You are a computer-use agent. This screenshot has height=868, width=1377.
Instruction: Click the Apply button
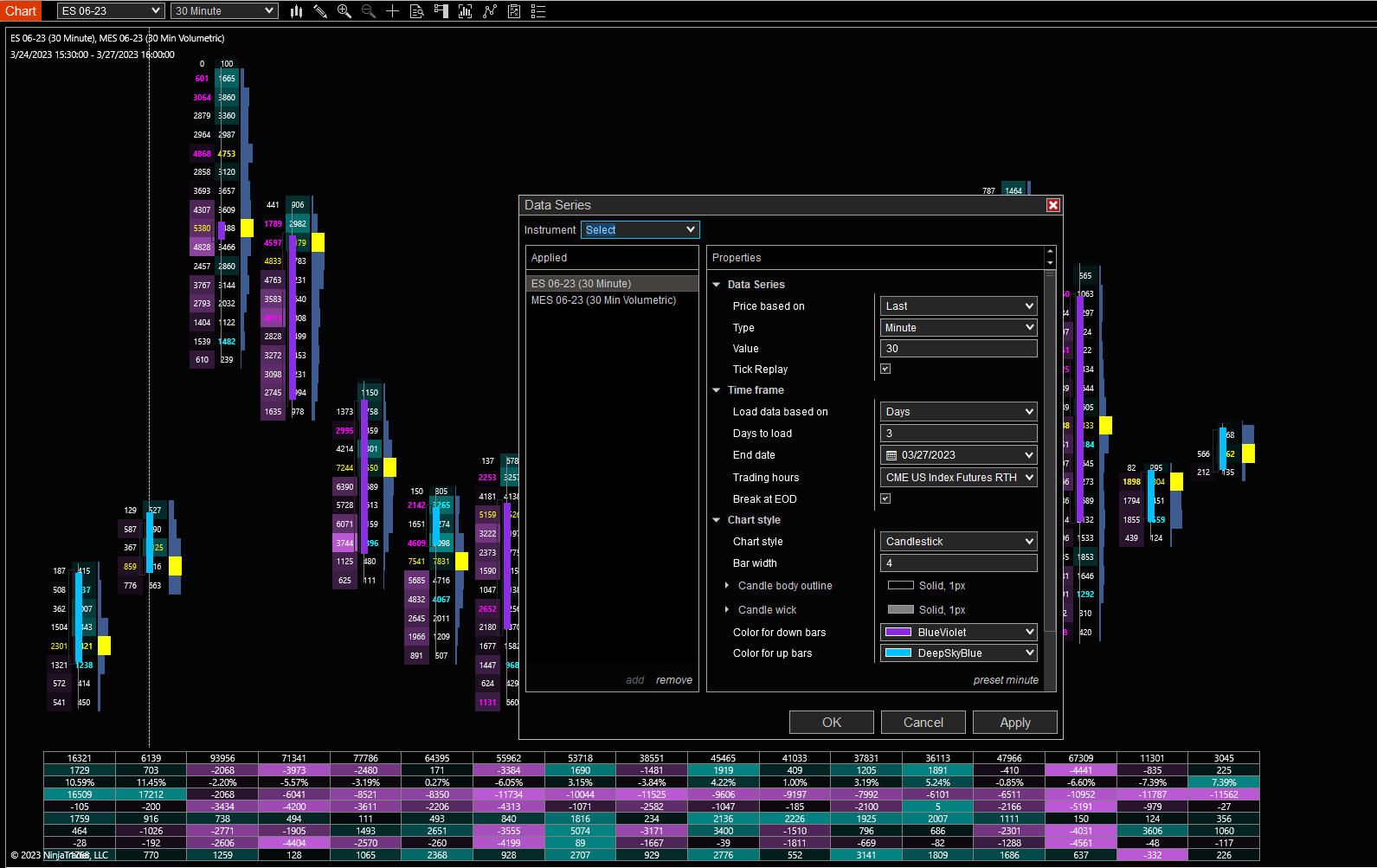(x=1014, y=723)
